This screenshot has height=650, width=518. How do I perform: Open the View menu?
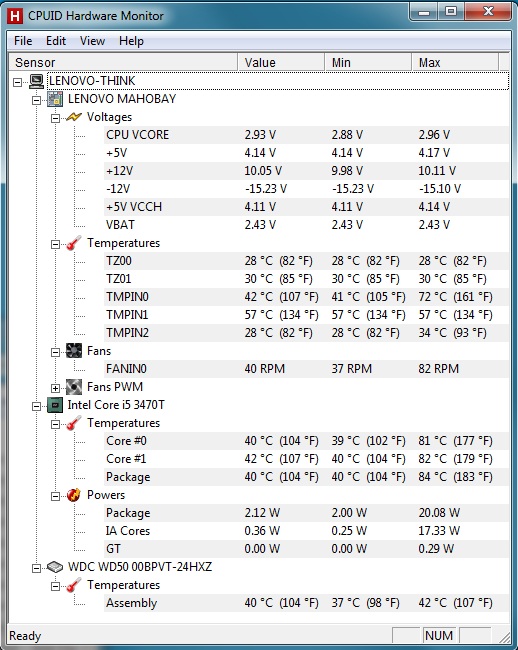92,41
